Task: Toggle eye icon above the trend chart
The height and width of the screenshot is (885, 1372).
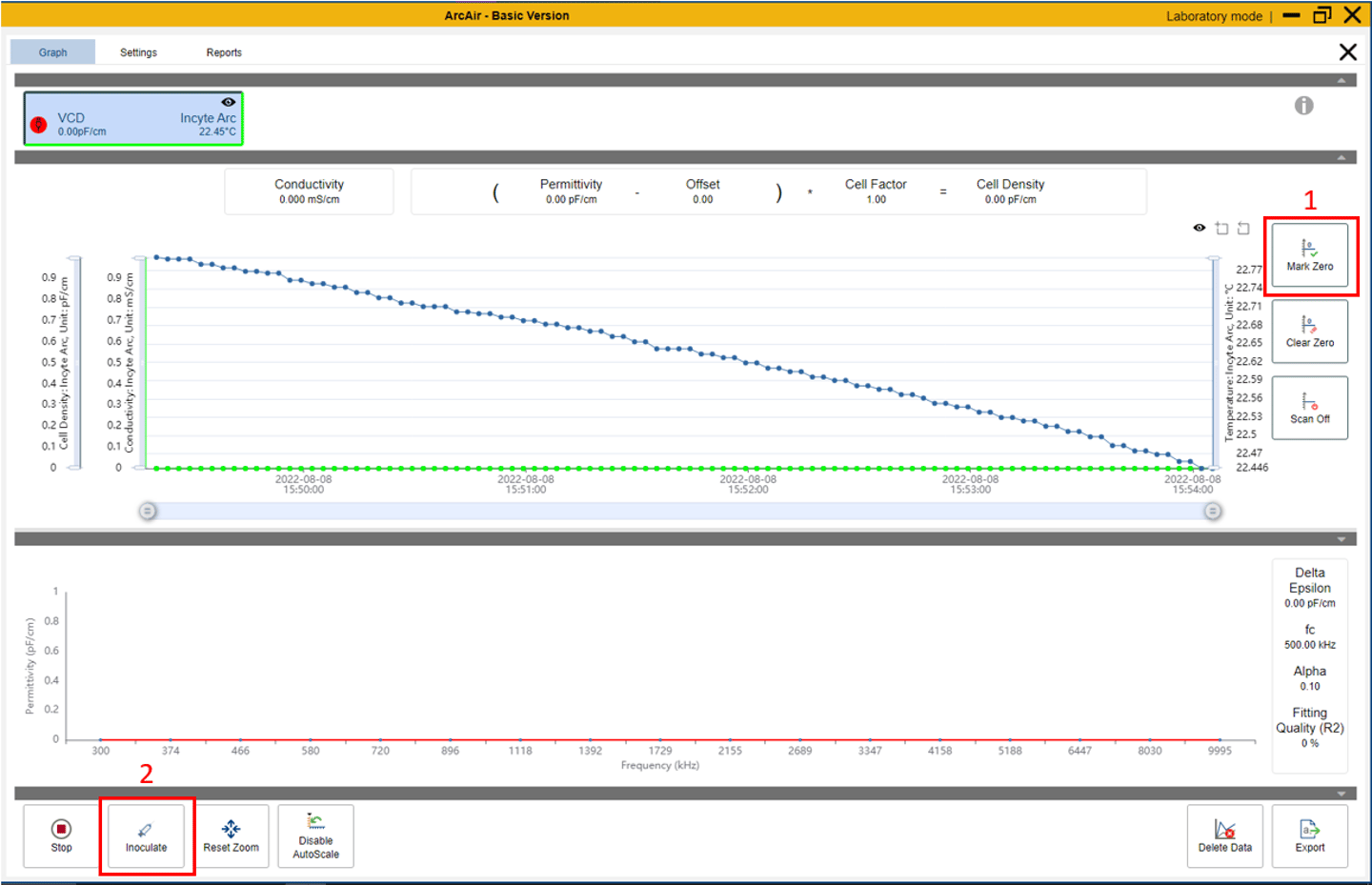Action: (1200, 228)
